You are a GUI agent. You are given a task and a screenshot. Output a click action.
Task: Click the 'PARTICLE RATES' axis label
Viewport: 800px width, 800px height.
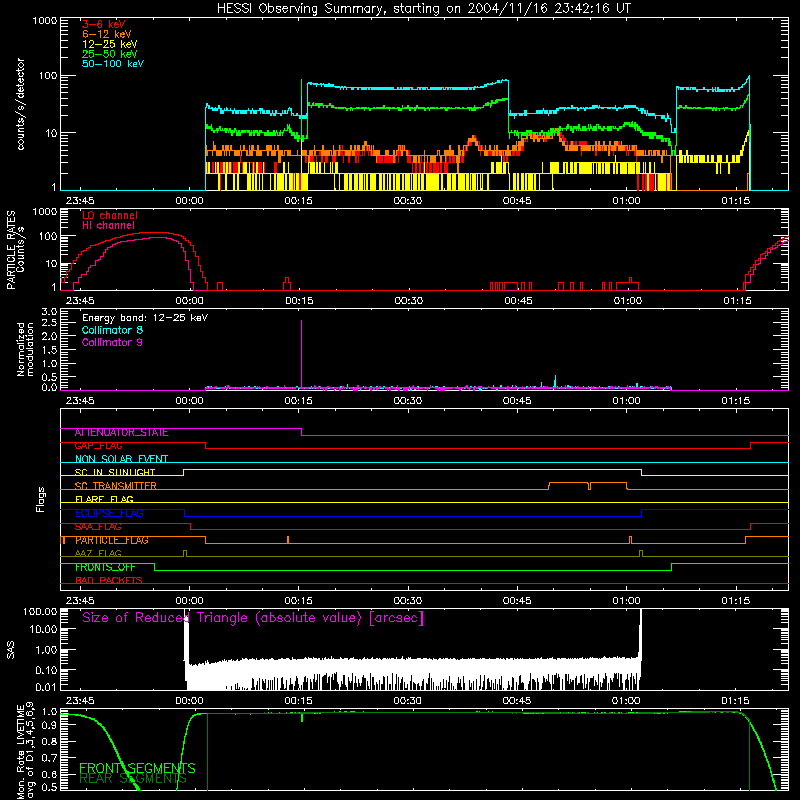click(x=11, y=250)
